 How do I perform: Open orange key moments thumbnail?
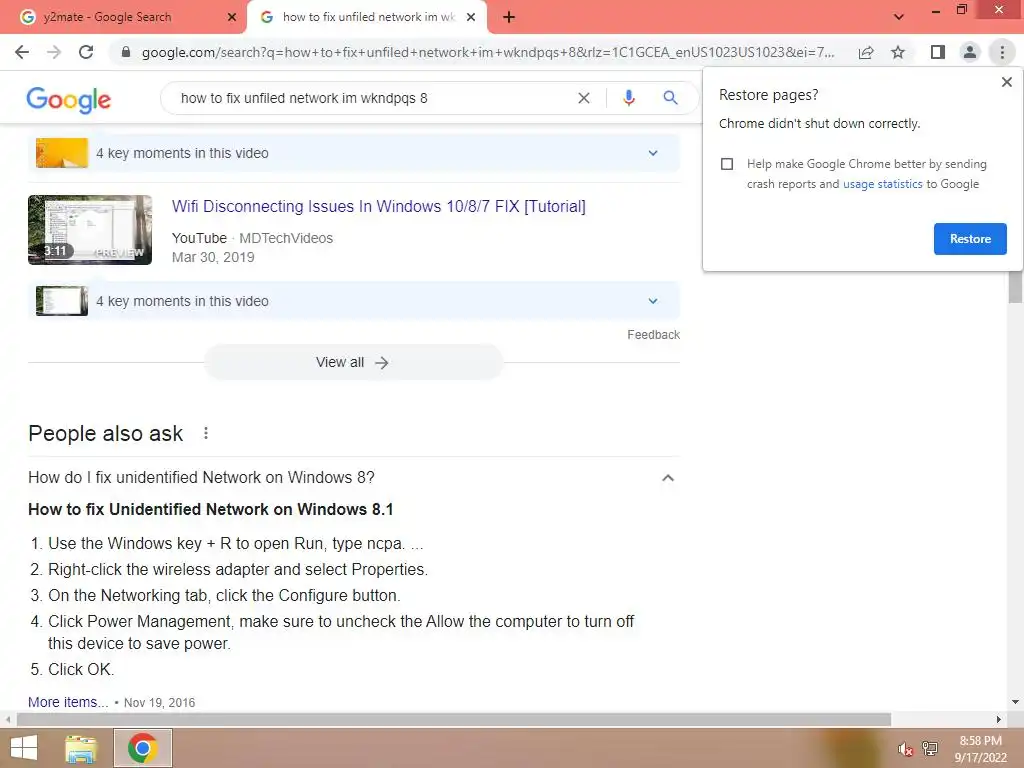coord(62,153)
